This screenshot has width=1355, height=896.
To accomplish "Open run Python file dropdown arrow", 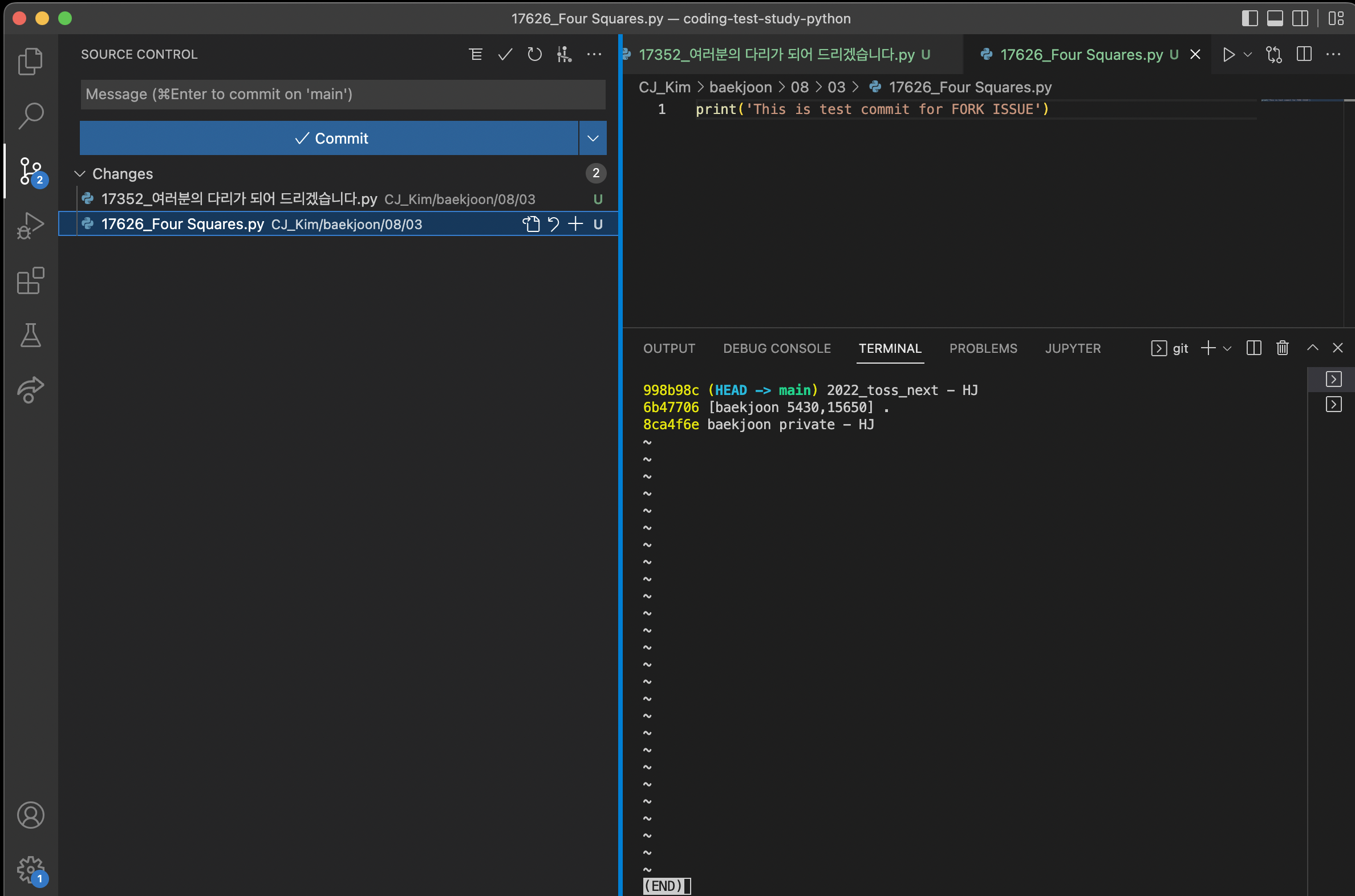I will point(1248,54).
